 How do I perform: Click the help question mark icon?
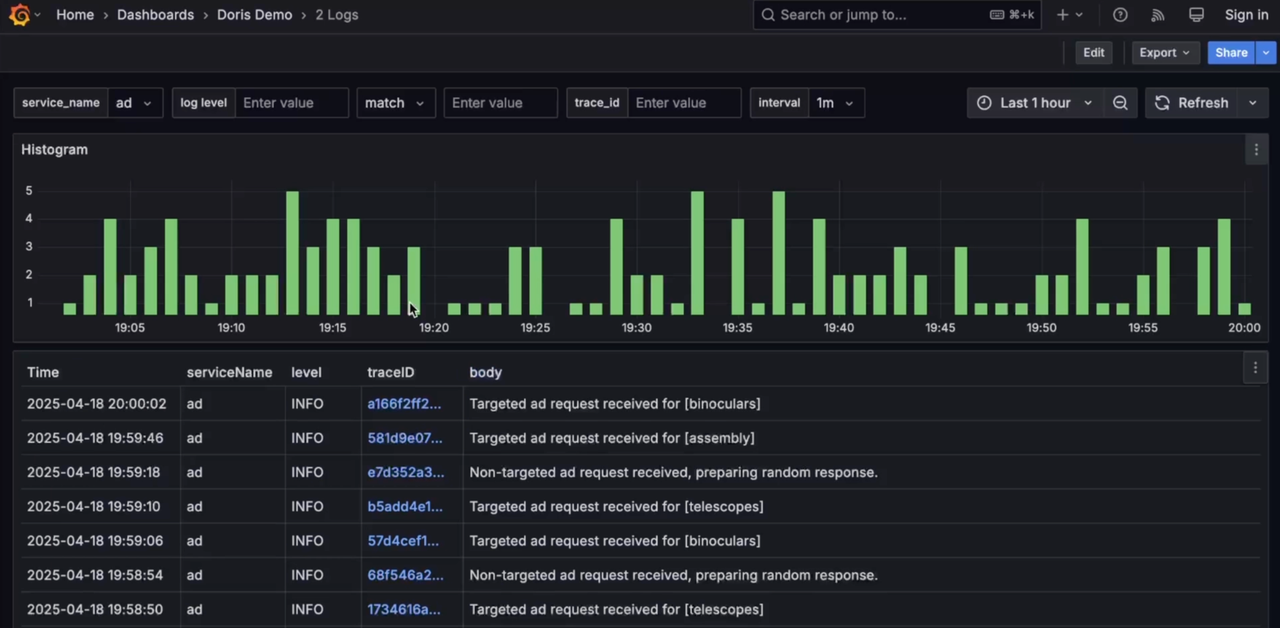[x=1120, y=14]
